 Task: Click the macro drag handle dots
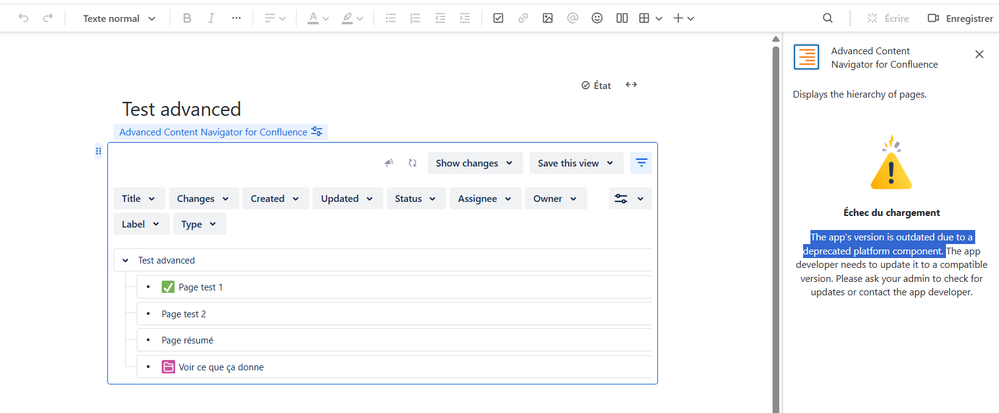click(98, 151)
